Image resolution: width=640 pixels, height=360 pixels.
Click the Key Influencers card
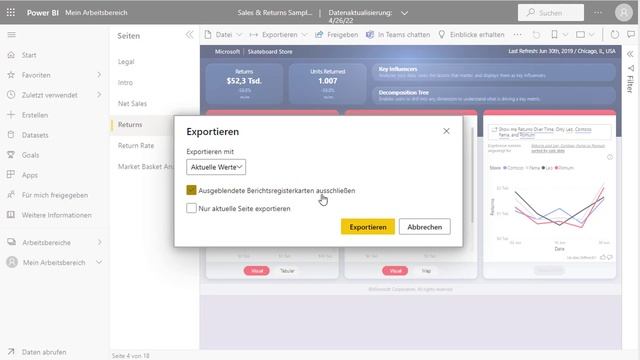(x=494, y=72)
